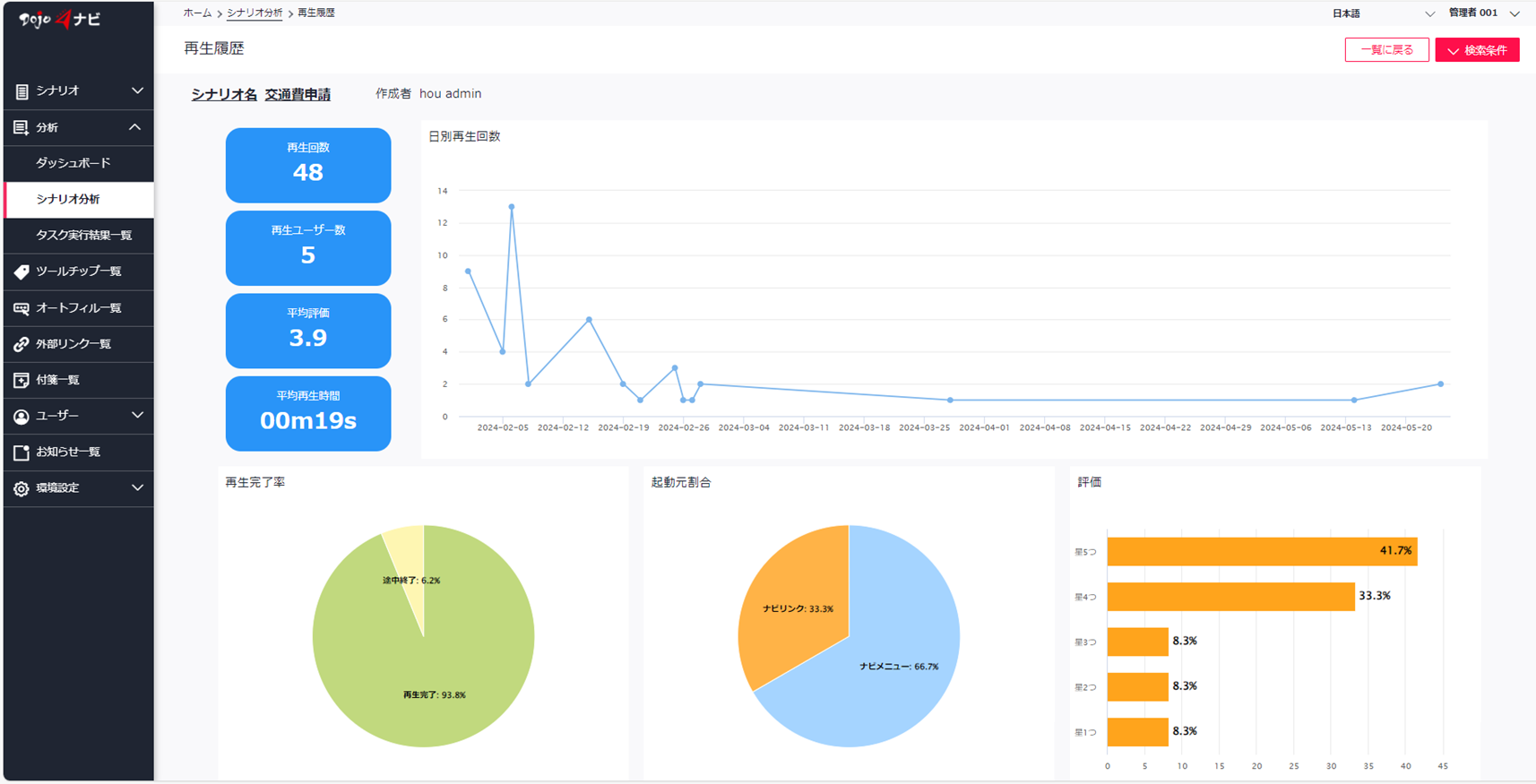Open the 日本語 language dropdown
The height and width of the screenshot is (784, 1536).
(x=1383, y=13)
